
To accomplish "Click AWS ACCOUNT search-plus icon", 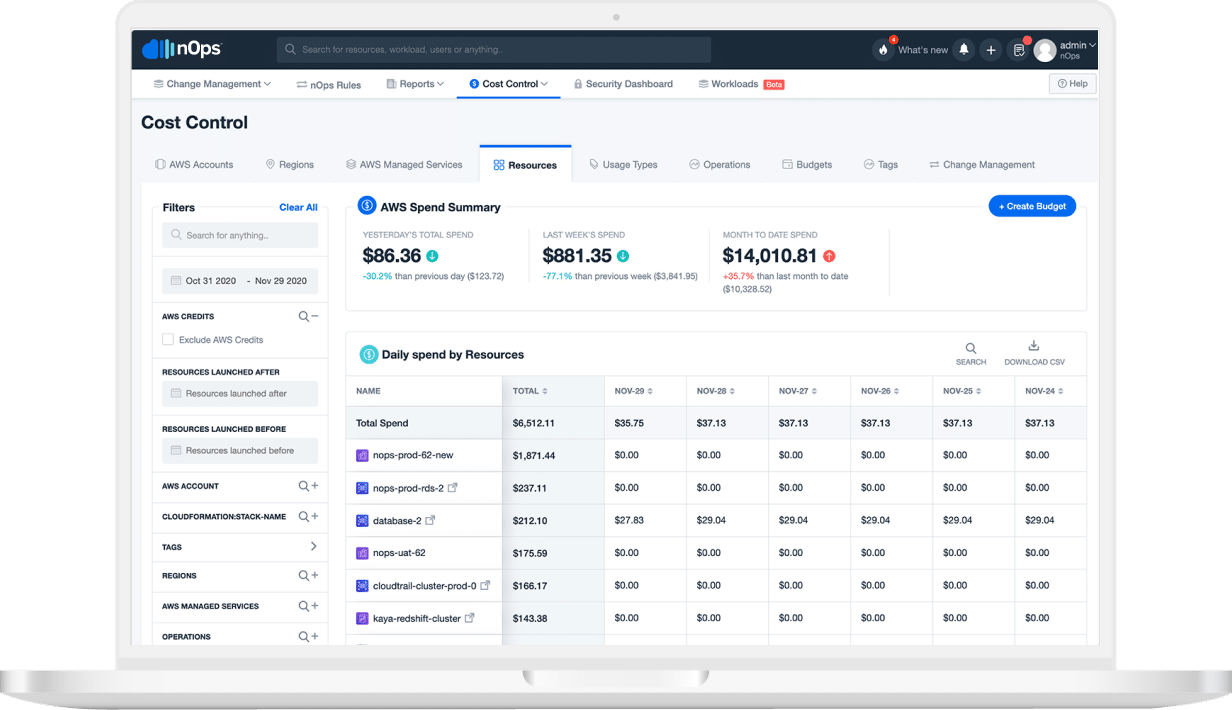I will (308, 486).
